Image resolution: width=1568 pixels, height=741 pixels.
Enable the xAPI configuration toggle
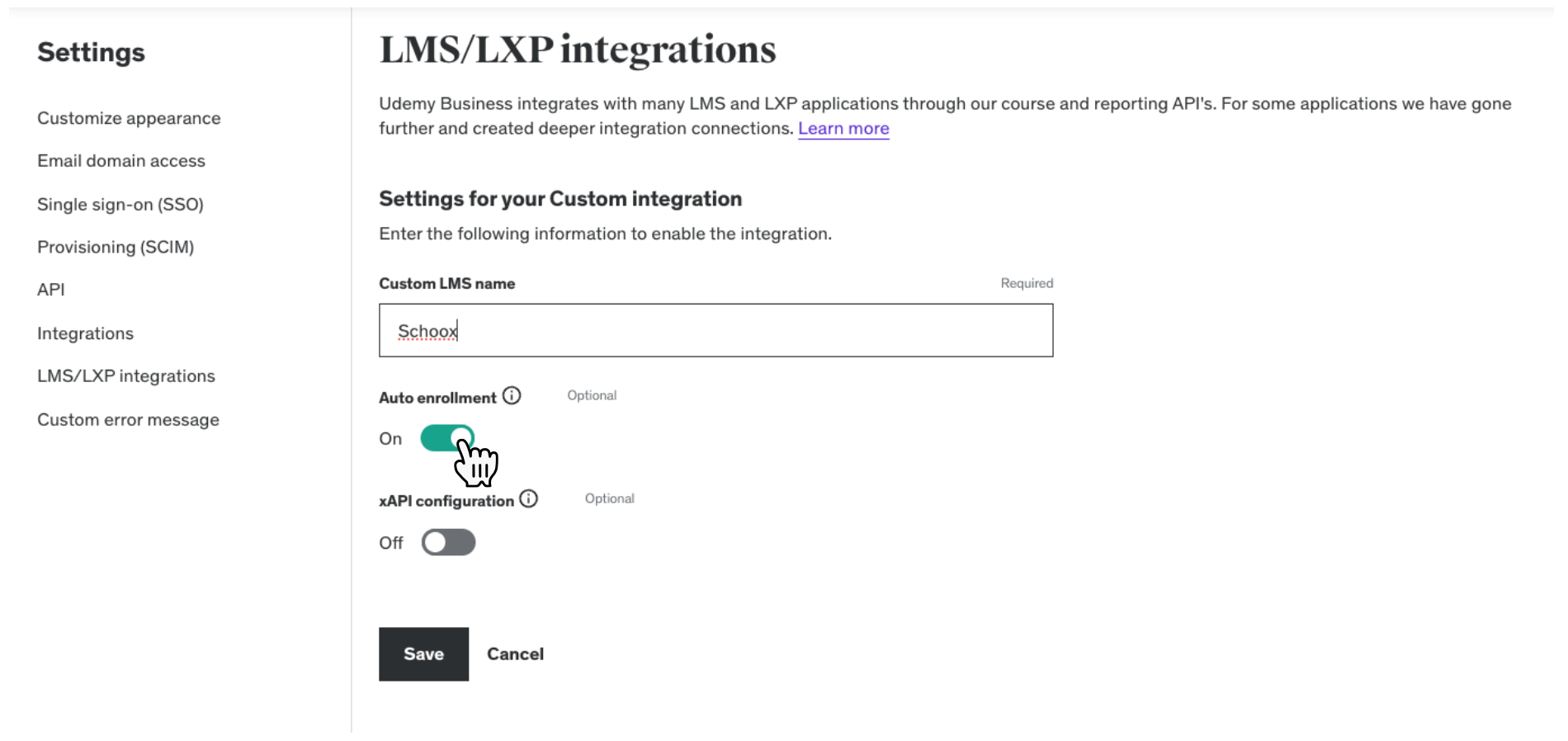(x=448, y=542)
